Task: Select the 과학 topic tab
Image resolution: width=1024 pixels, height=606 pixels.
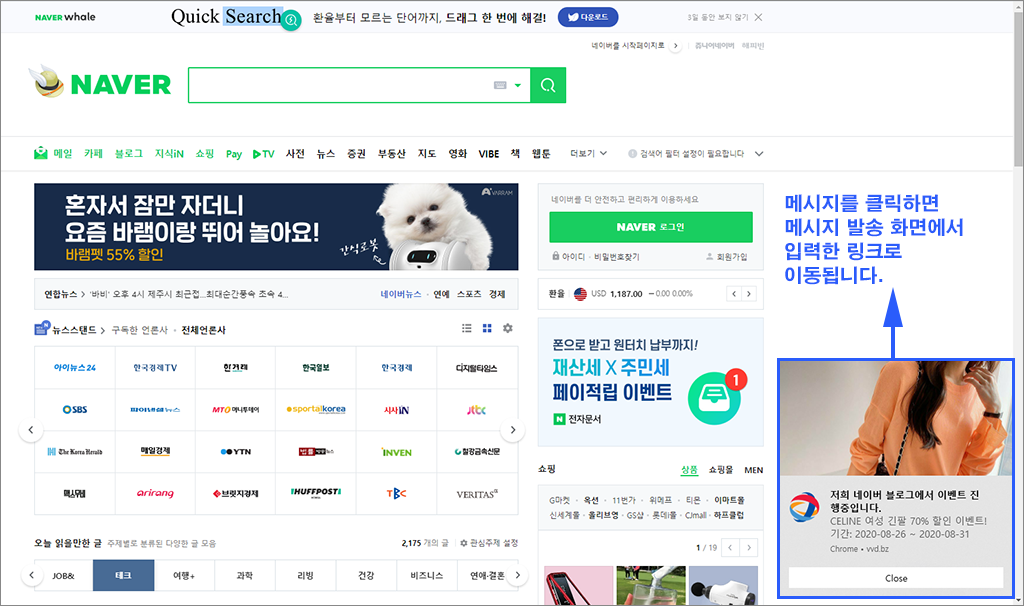Action: (x=244, y=575)
